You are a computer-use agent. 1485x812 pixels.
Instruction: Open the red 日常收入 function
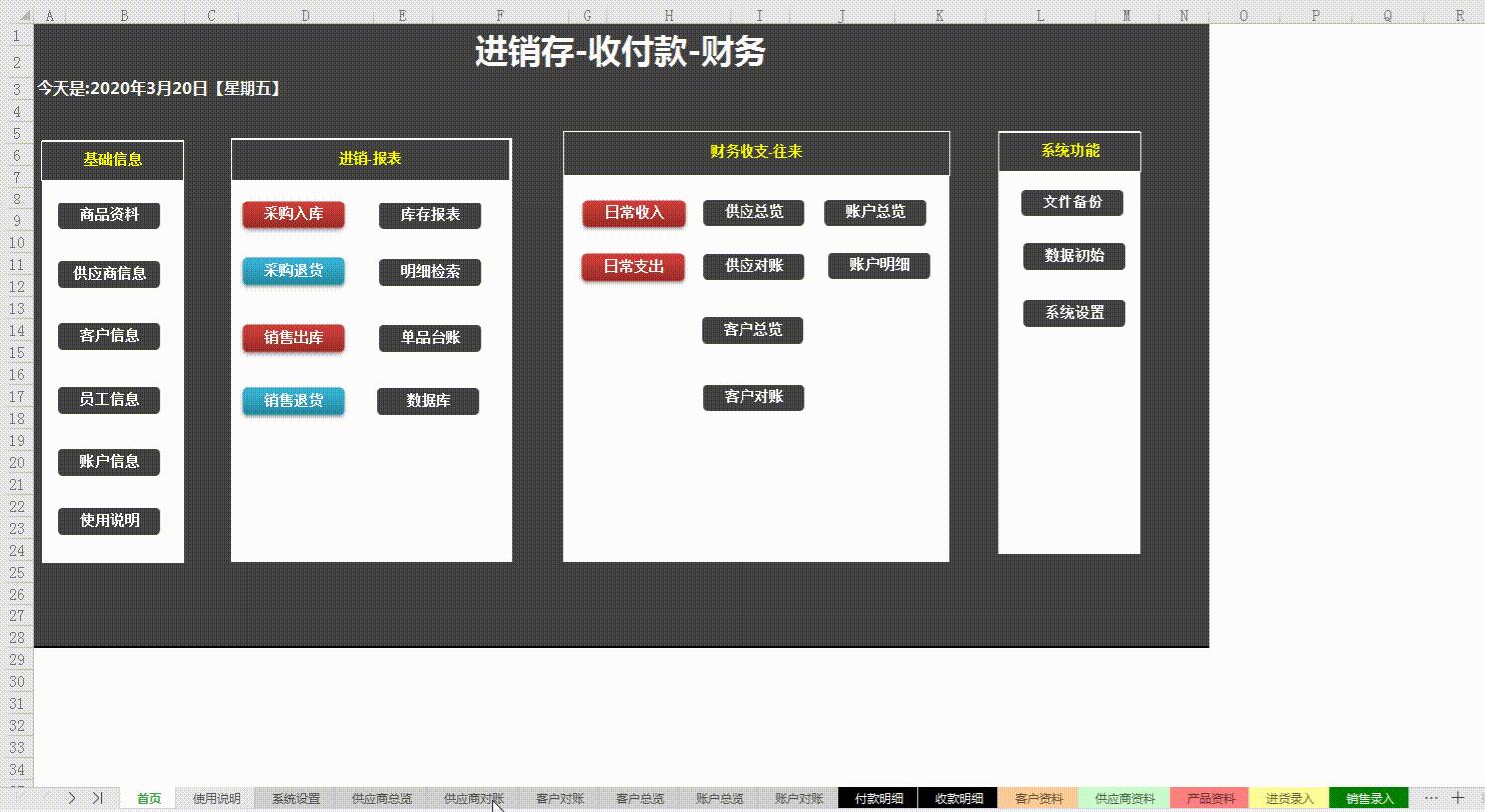click(x=633, y=212)
